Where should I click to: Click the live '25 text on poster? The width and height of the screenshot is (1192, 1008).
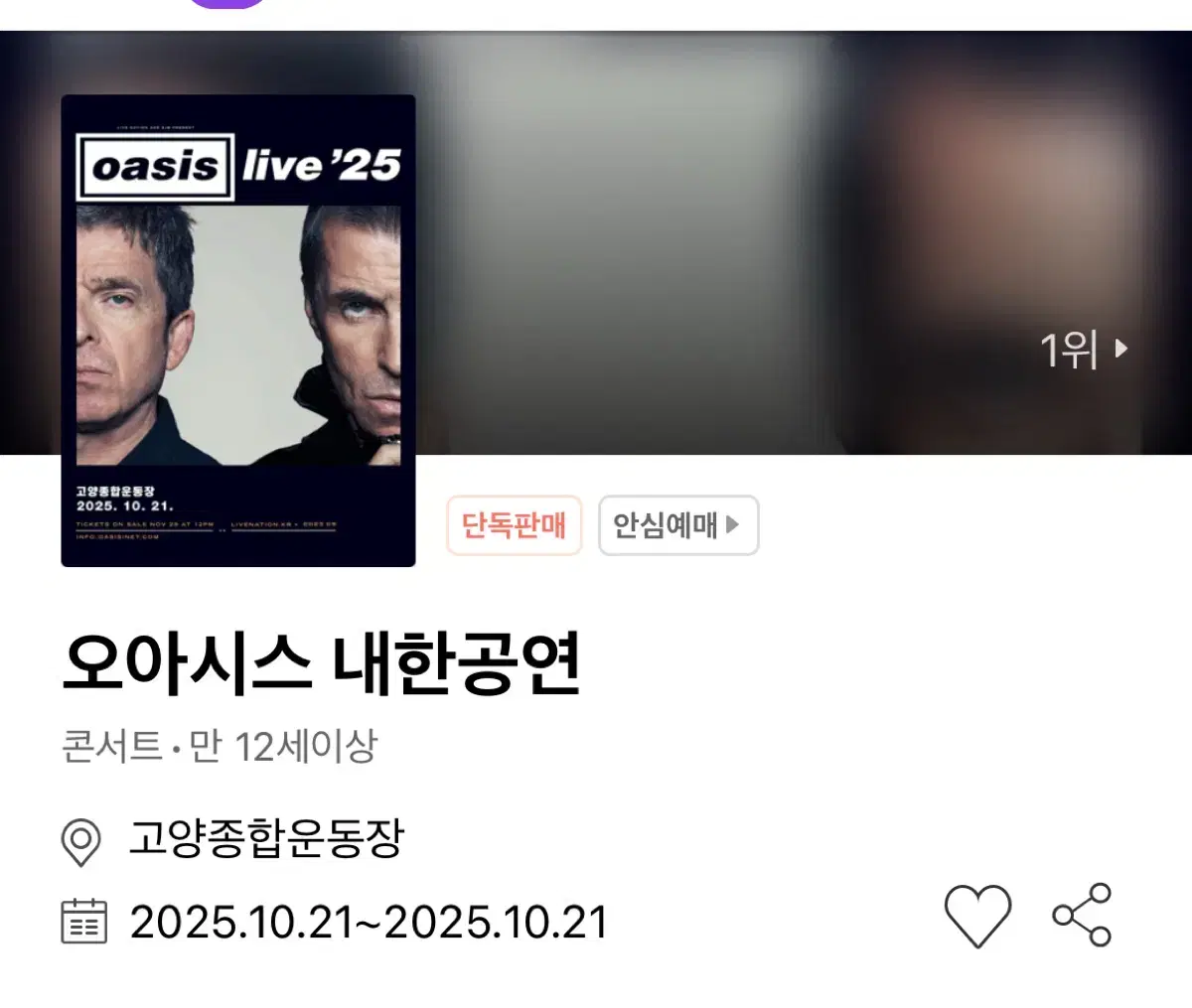[321, 166]
